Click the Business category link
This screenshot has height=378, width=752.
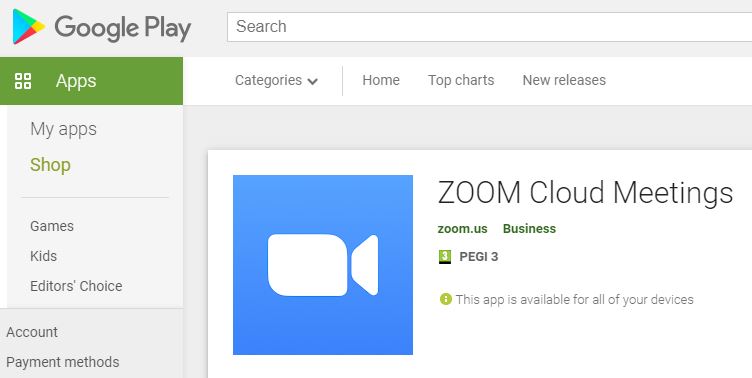point(529,229)
